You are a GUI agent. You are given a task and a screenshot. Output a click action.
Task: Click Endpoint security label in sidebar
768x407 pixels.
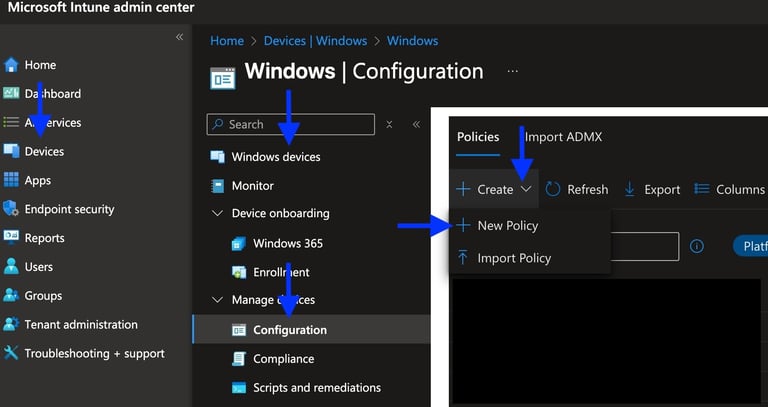pyautogui.click(x=70, y=209)
